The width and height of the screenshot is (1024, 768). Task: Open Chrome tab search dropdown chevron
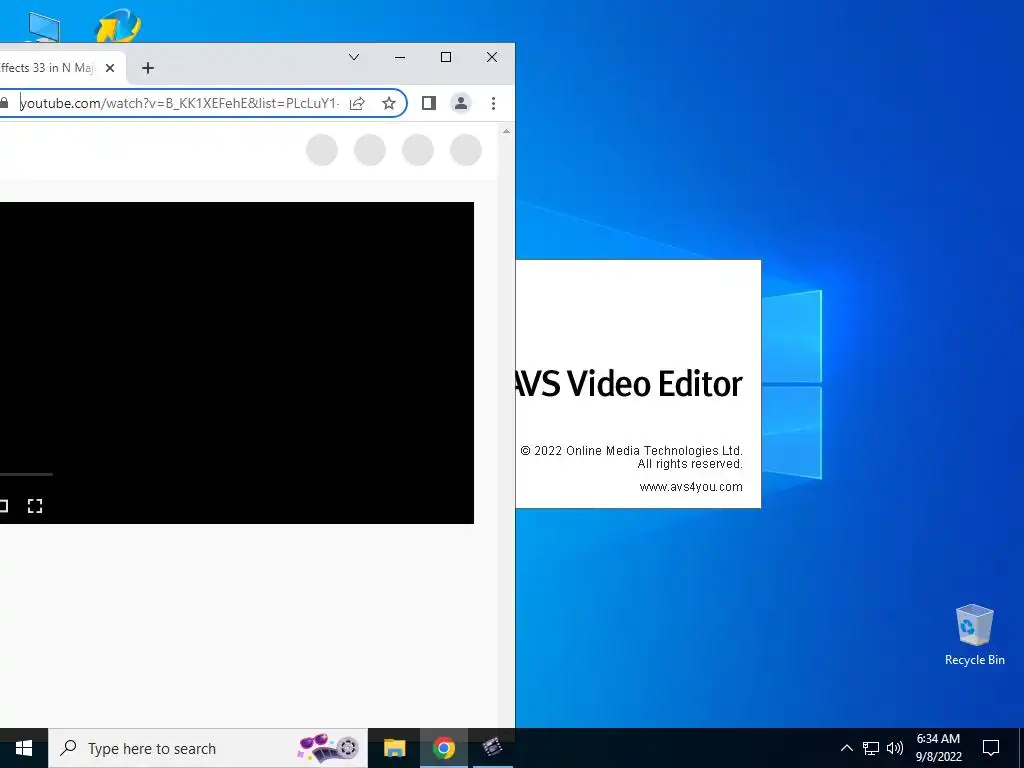pyautogui.click(x=354, y=57)
